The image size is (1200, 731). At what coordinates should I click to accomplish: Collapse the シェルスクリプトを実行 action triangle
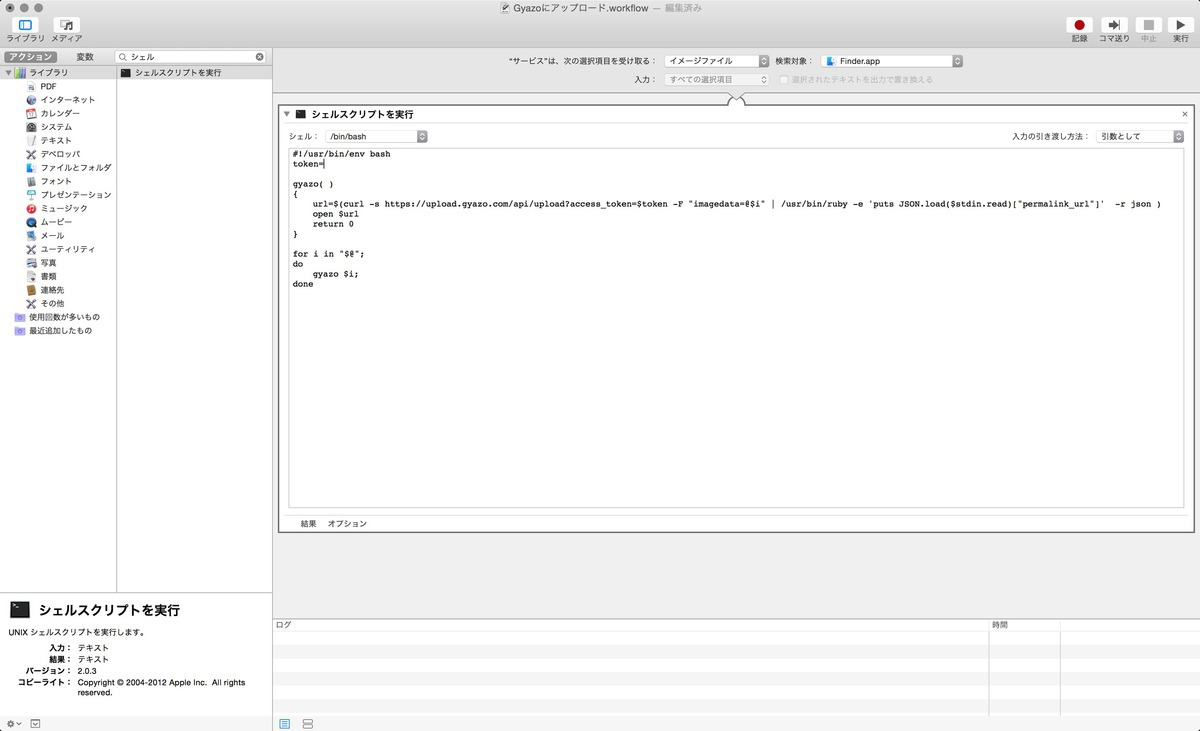point(286,114)
